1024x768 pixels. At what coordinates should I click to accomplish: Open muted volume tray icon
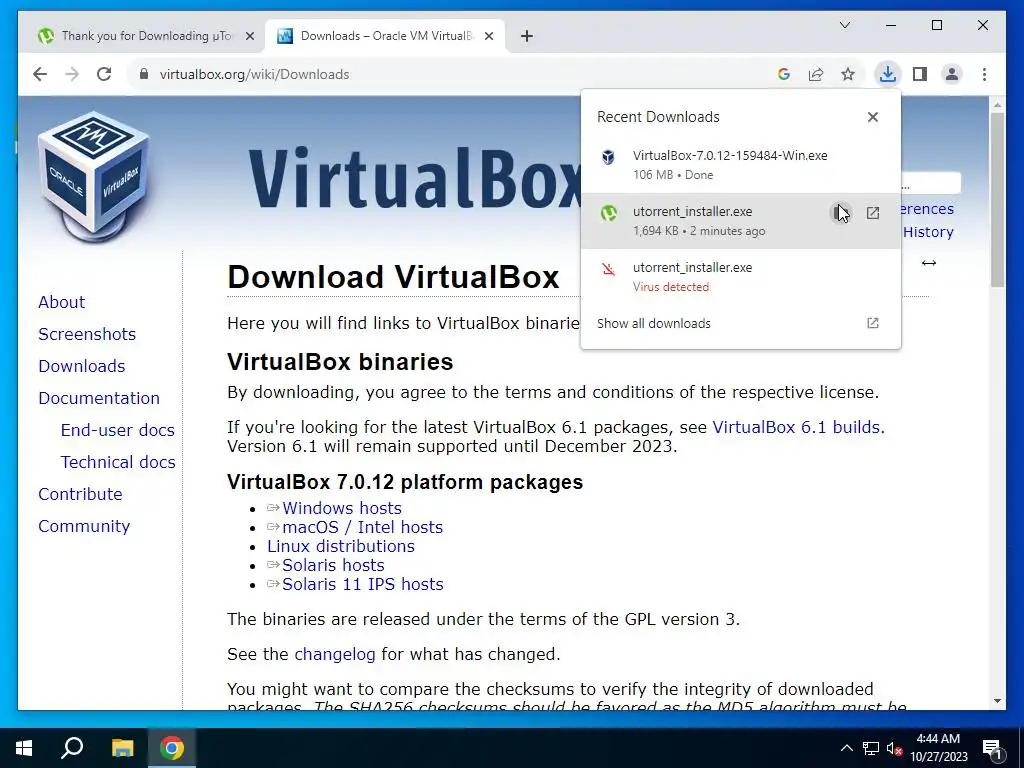[x=895, y=748]
